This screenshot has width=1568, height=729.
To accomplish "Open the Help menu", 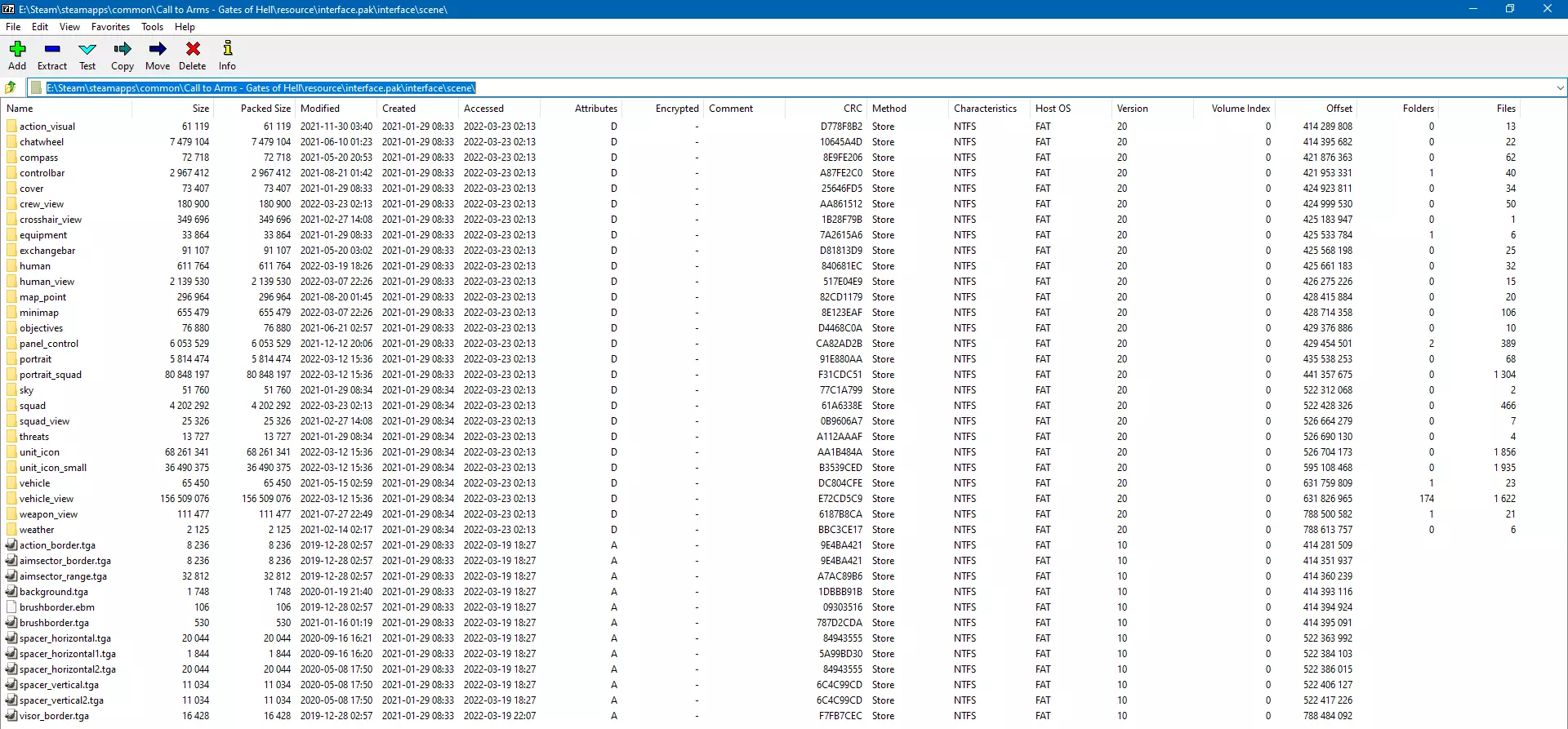I will pos(185,27).
